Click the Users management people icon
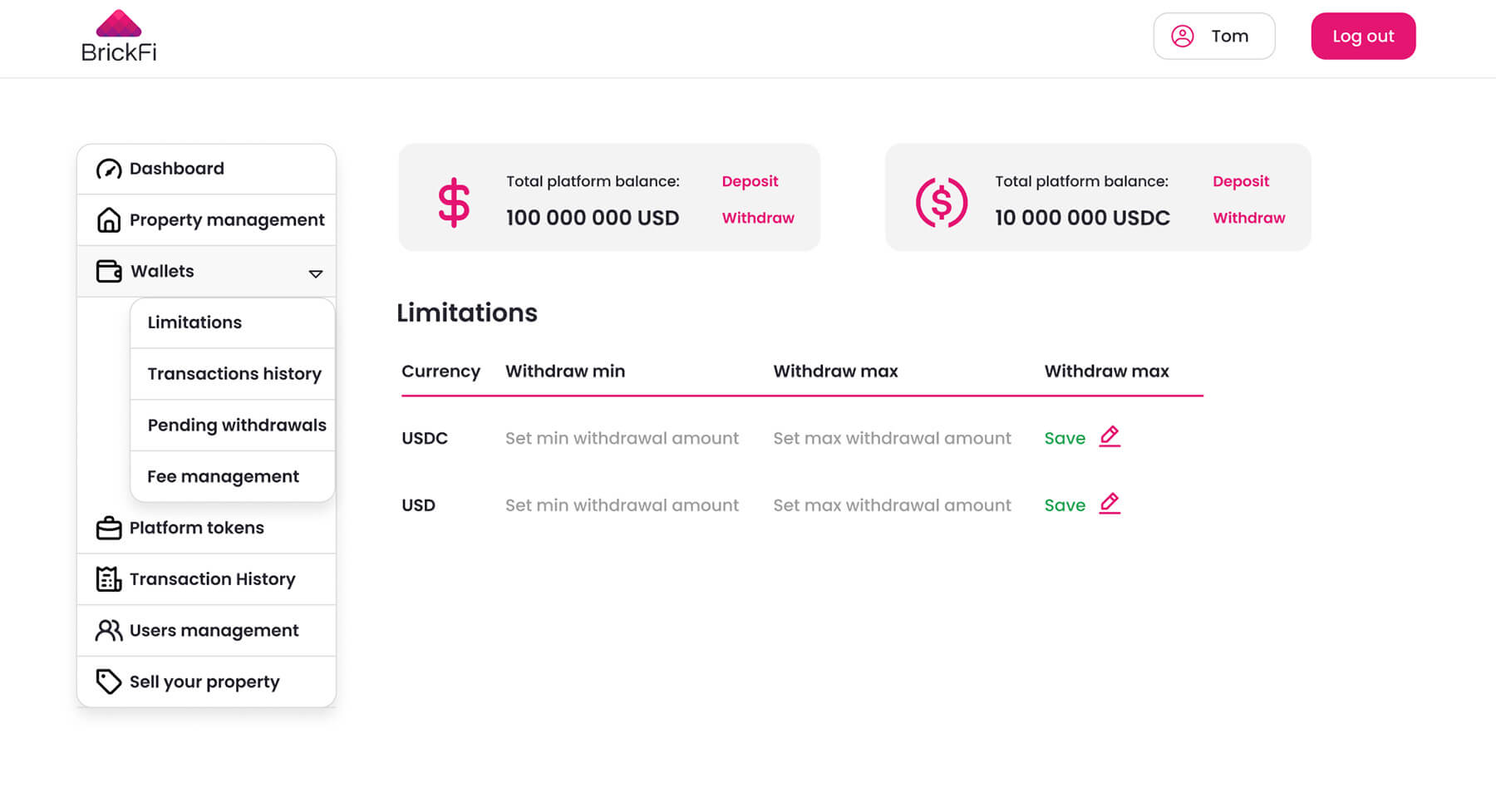Viewport: 1496px width, 812px height. (109, 631)
